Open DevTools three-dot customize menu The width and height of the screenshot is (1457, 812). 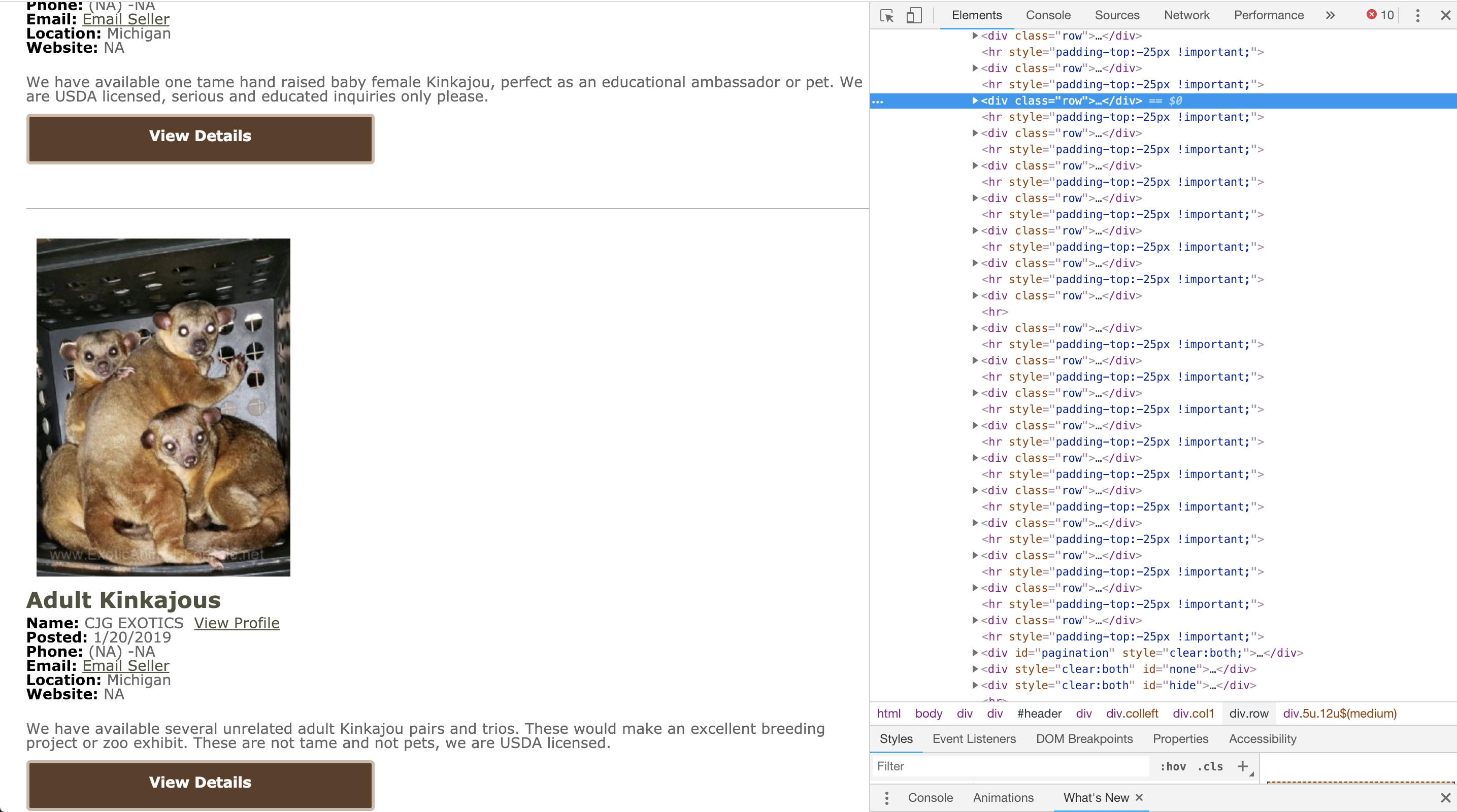[x=1417, y=15]
